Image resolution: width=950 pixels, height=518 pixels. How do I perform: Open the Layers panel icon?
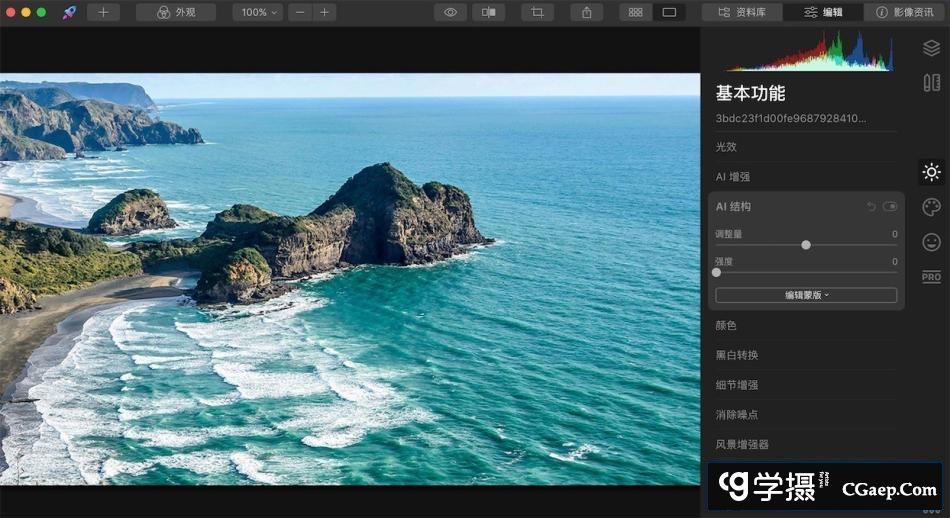931,48
